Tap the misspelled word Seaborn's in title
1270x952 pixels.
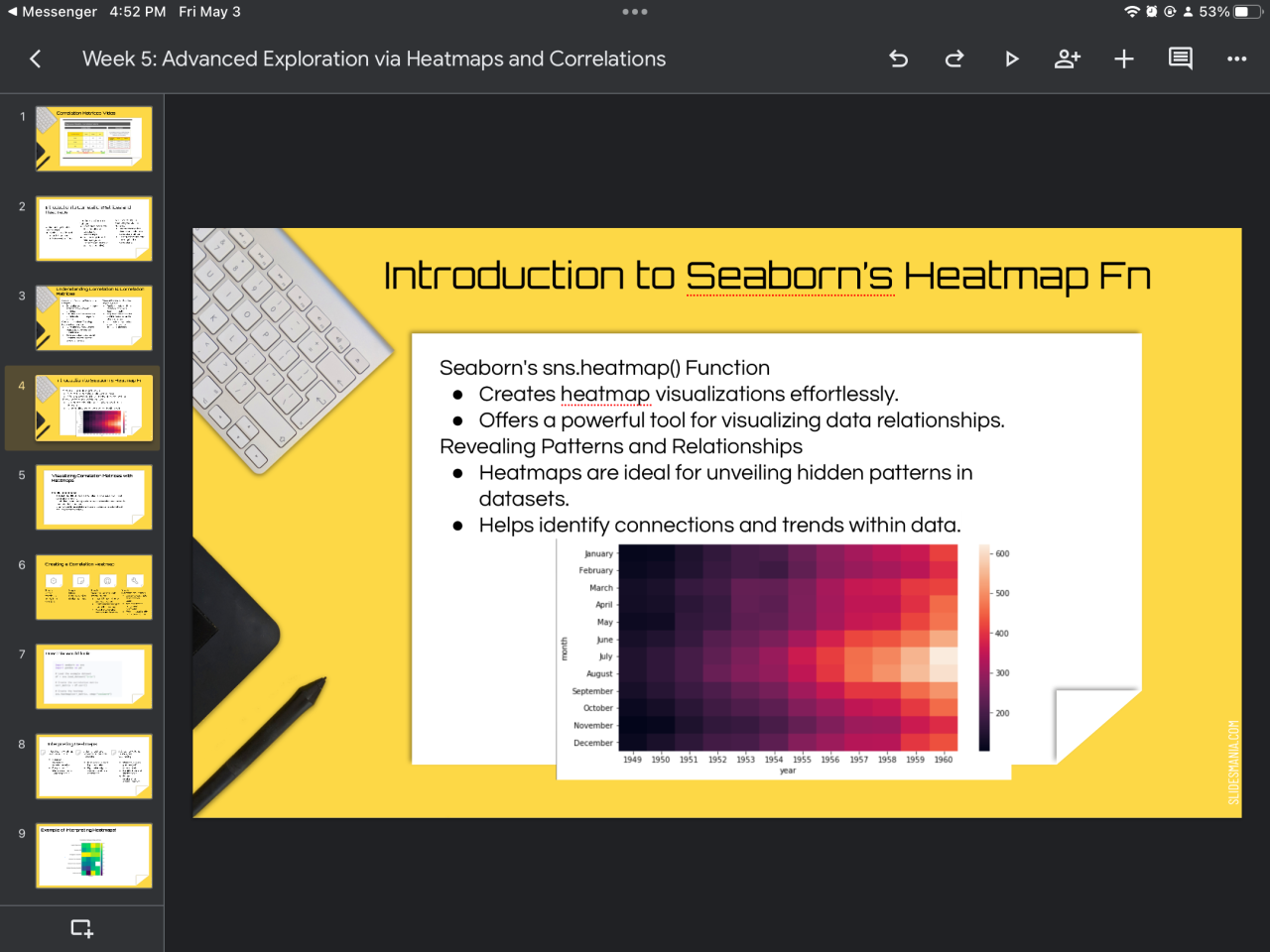tap(790, 276)
